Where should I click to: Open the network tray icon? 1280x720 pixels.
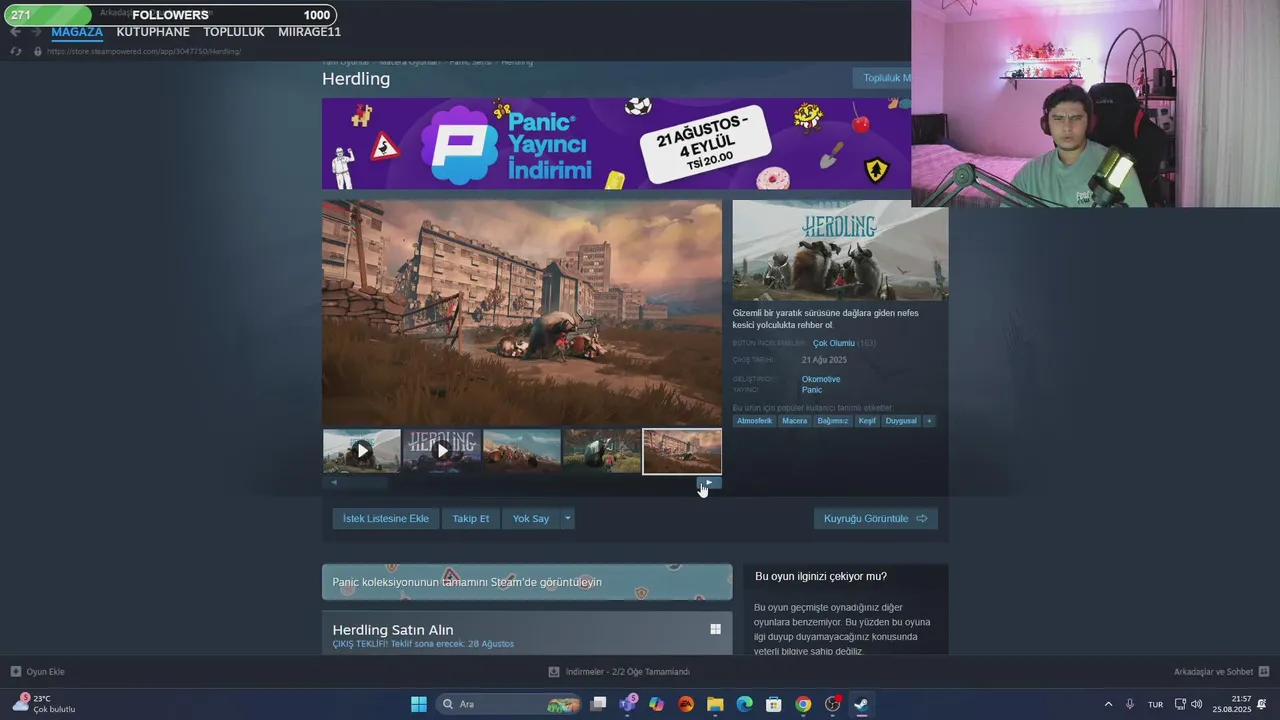point(1180,704)
